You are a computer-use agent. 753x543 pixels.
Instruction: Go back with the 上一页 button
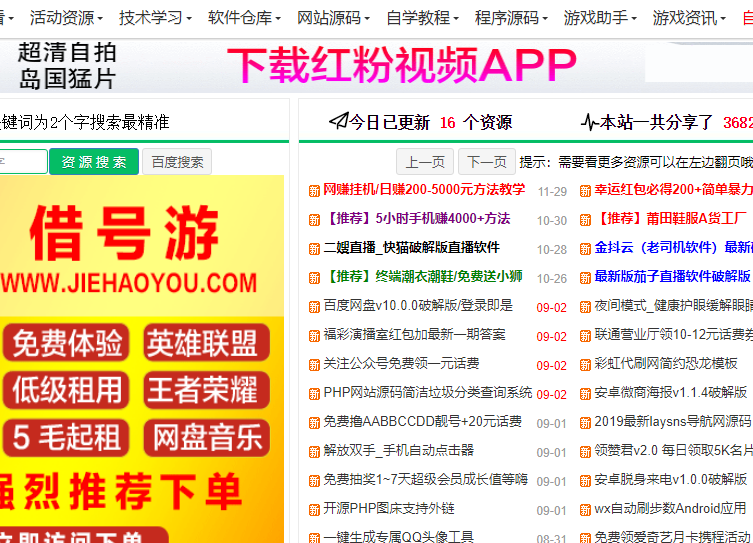coord(425,162)
